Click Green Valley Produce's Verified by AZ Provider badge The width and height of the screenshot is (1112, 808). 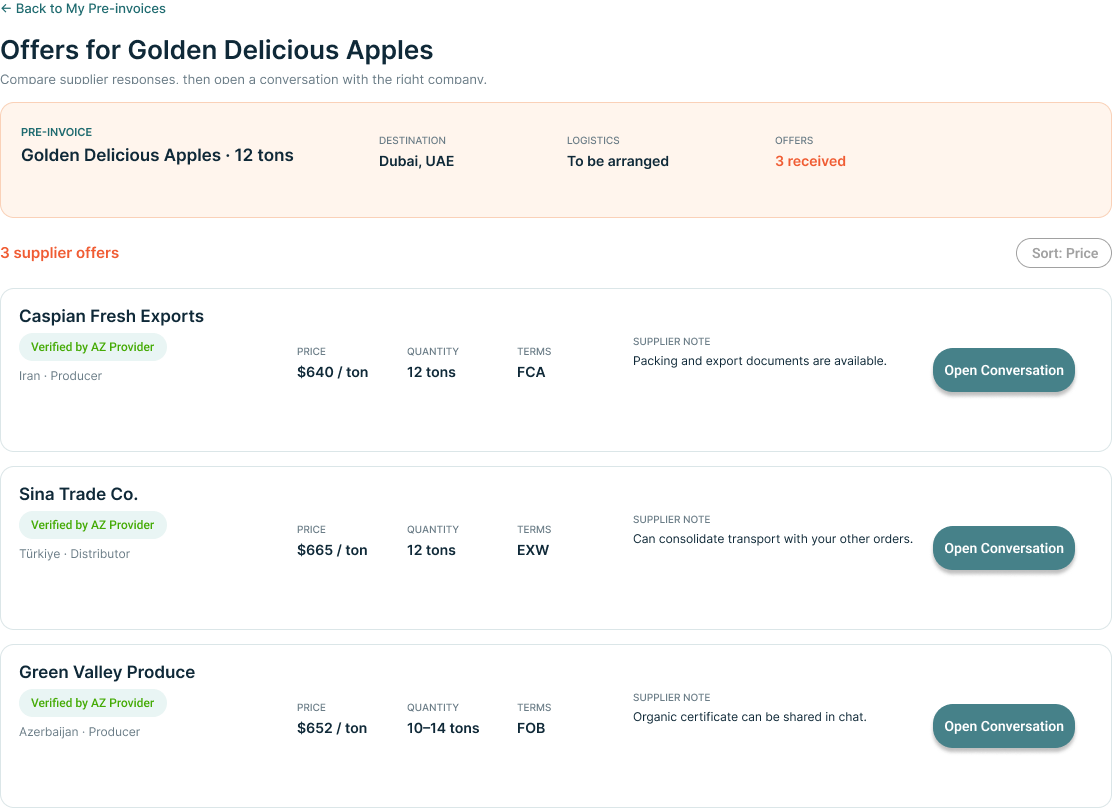(x=93, y=703)
